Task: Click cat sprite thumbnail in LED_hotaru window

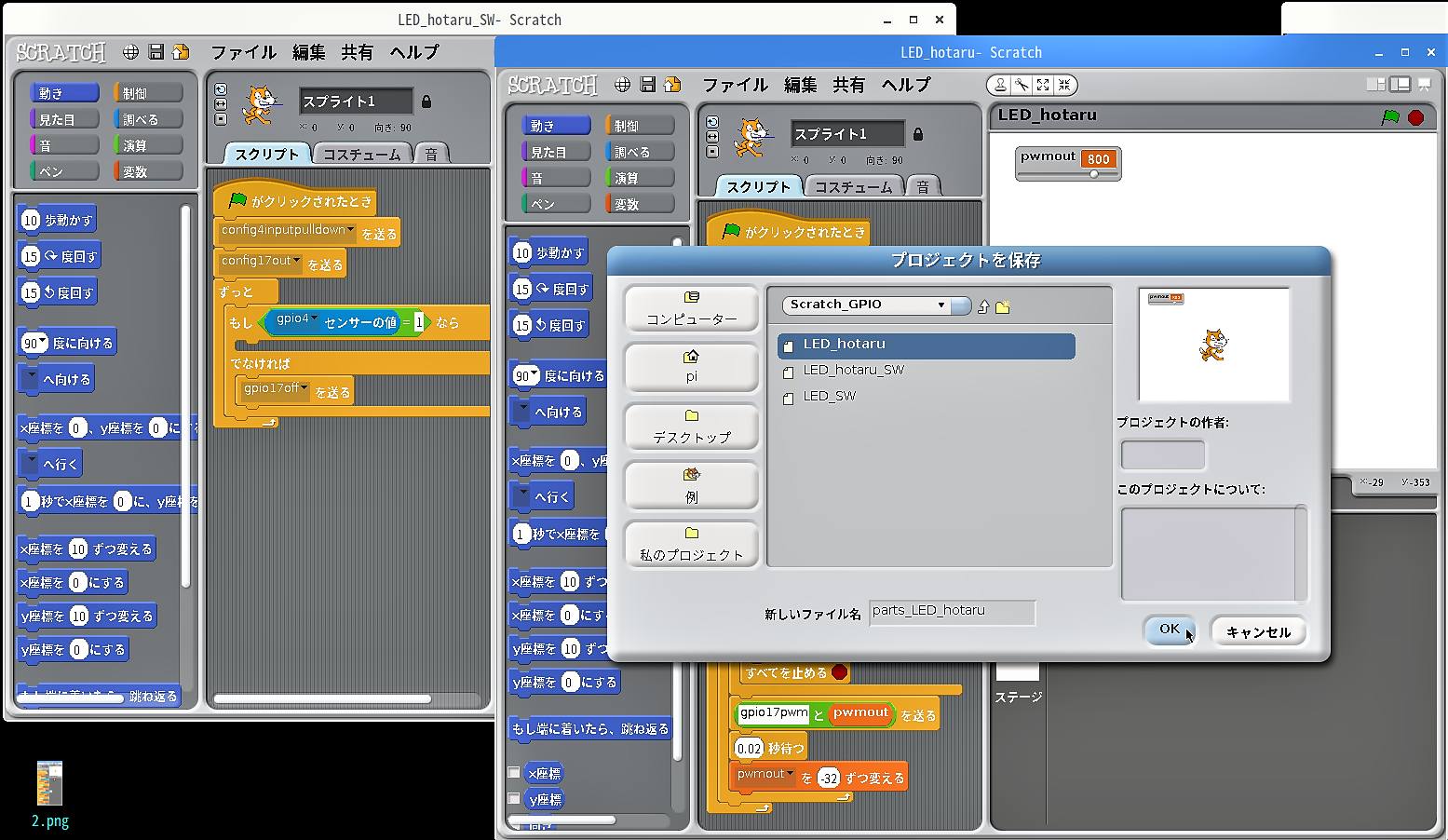Action: pos(752,138)
